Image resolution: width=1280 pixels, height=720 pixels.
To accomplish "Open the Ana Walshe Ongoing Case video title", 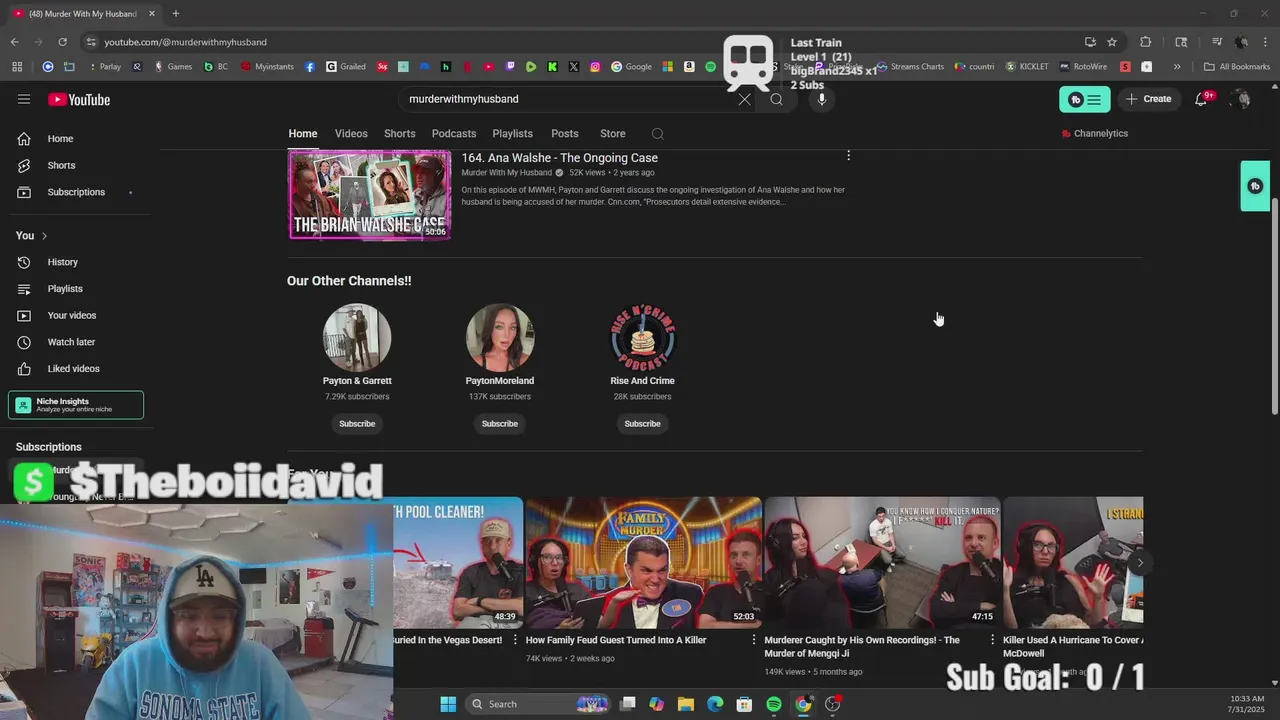I will coord(559,158).
